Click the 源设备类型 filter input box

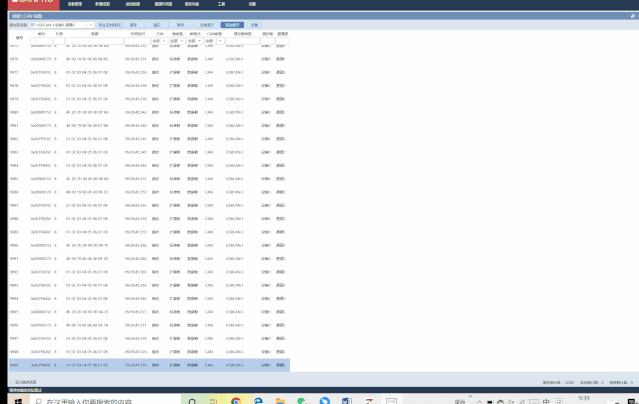pyautogui.click(x=242, y=41)
